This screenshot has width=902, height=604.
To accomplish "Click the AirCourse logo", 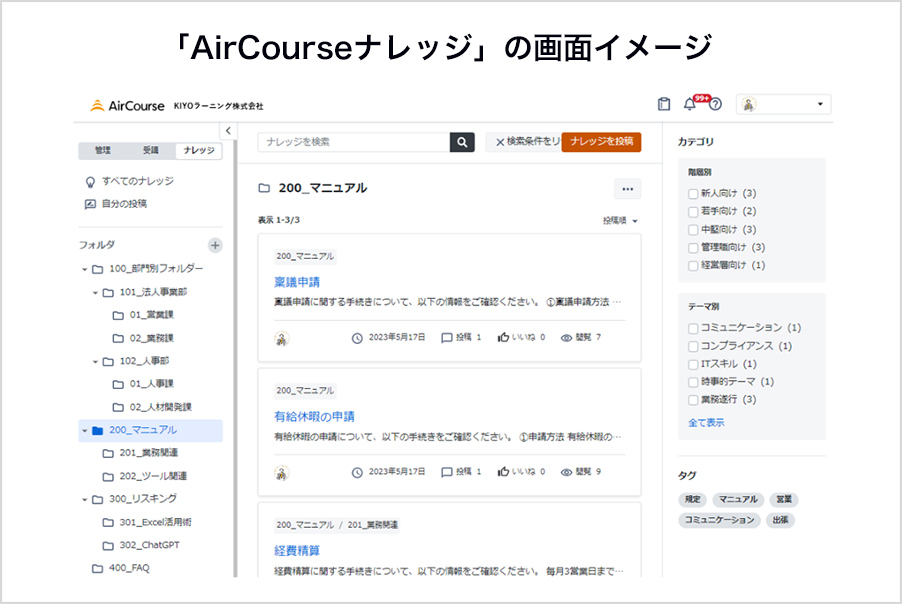I will point(127,105).
